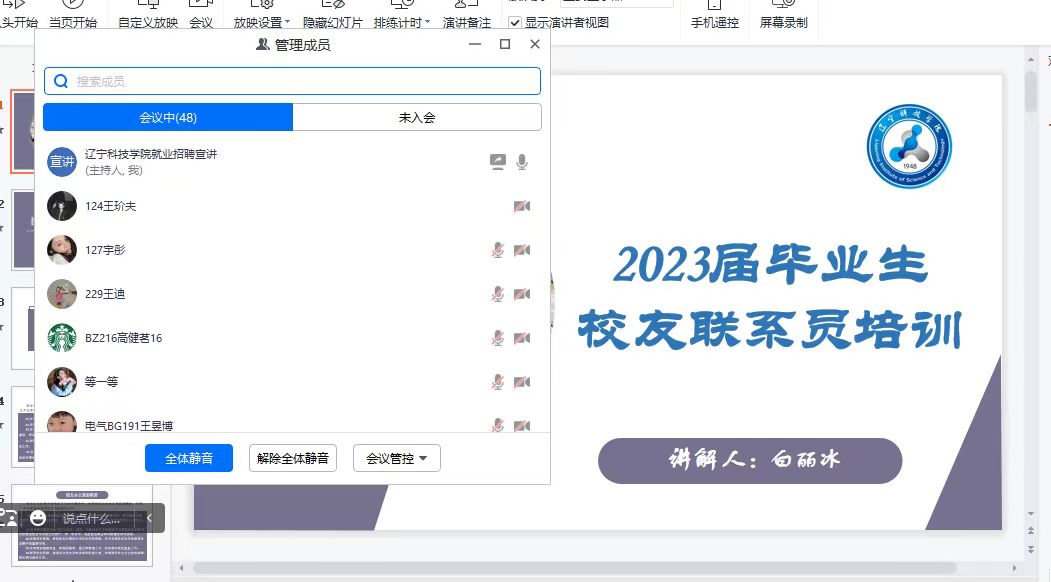Viewport: 1051px width, 582px height.
Task: Select 会议中(48) tab
Action: (168, 117)
